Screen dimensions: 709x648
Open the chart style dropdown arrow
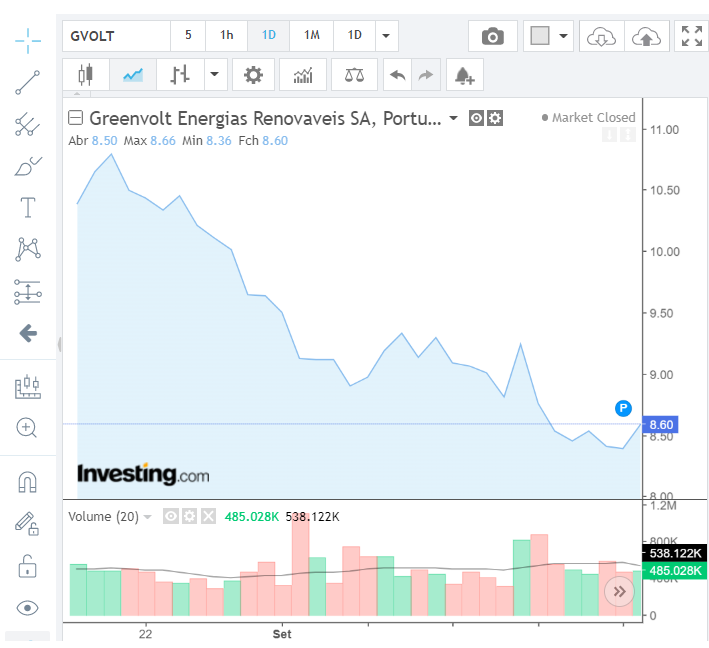click(x=215, y=75)
